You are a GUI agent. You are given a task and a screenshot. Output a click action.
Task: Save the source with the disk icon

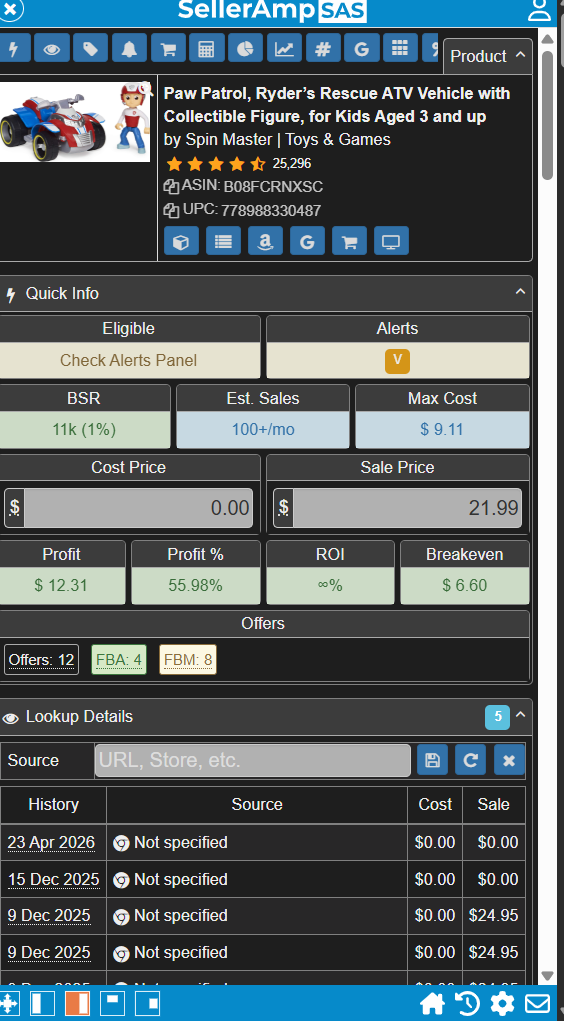[432, 760]
